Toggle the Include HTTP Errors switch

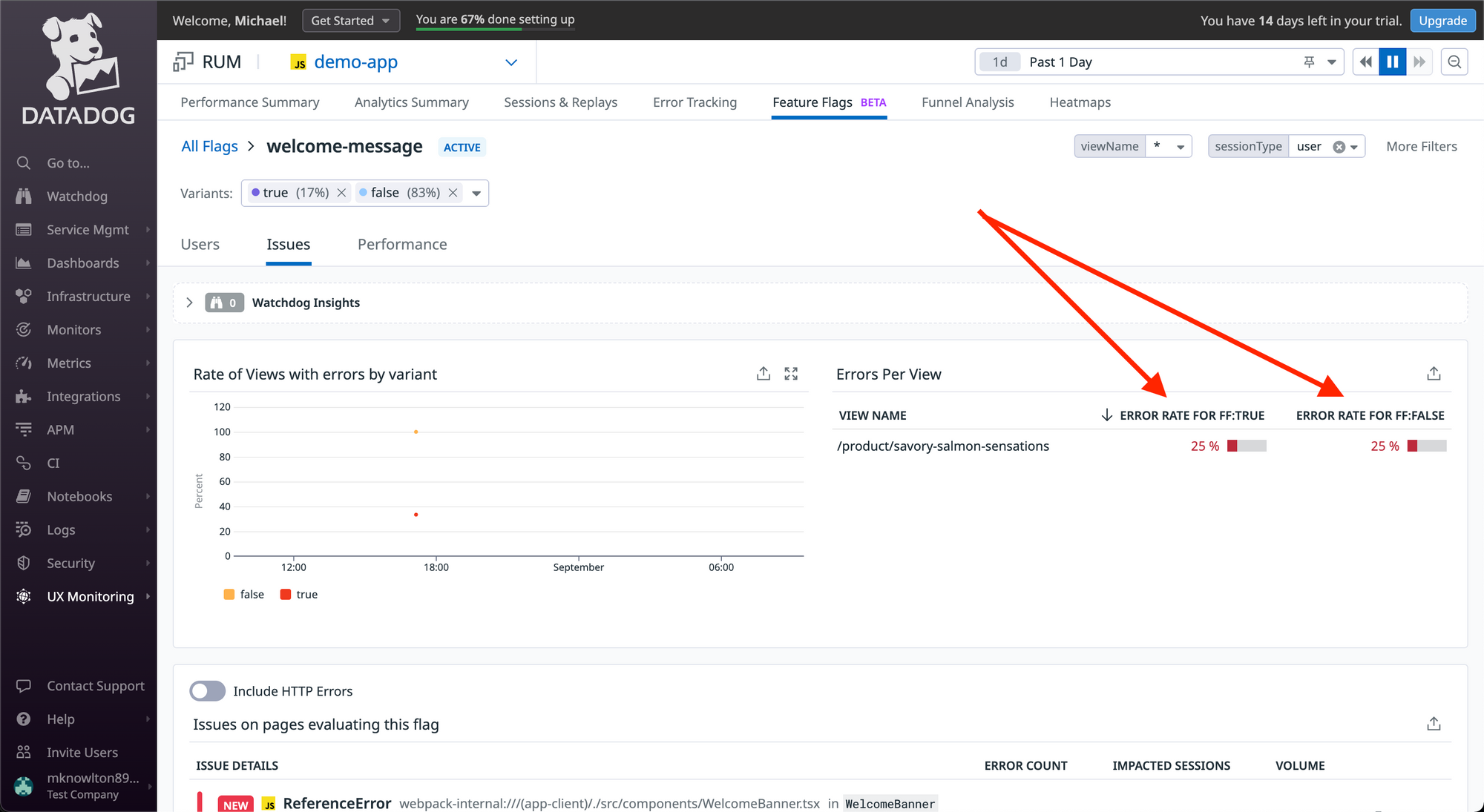pos(207,690)
